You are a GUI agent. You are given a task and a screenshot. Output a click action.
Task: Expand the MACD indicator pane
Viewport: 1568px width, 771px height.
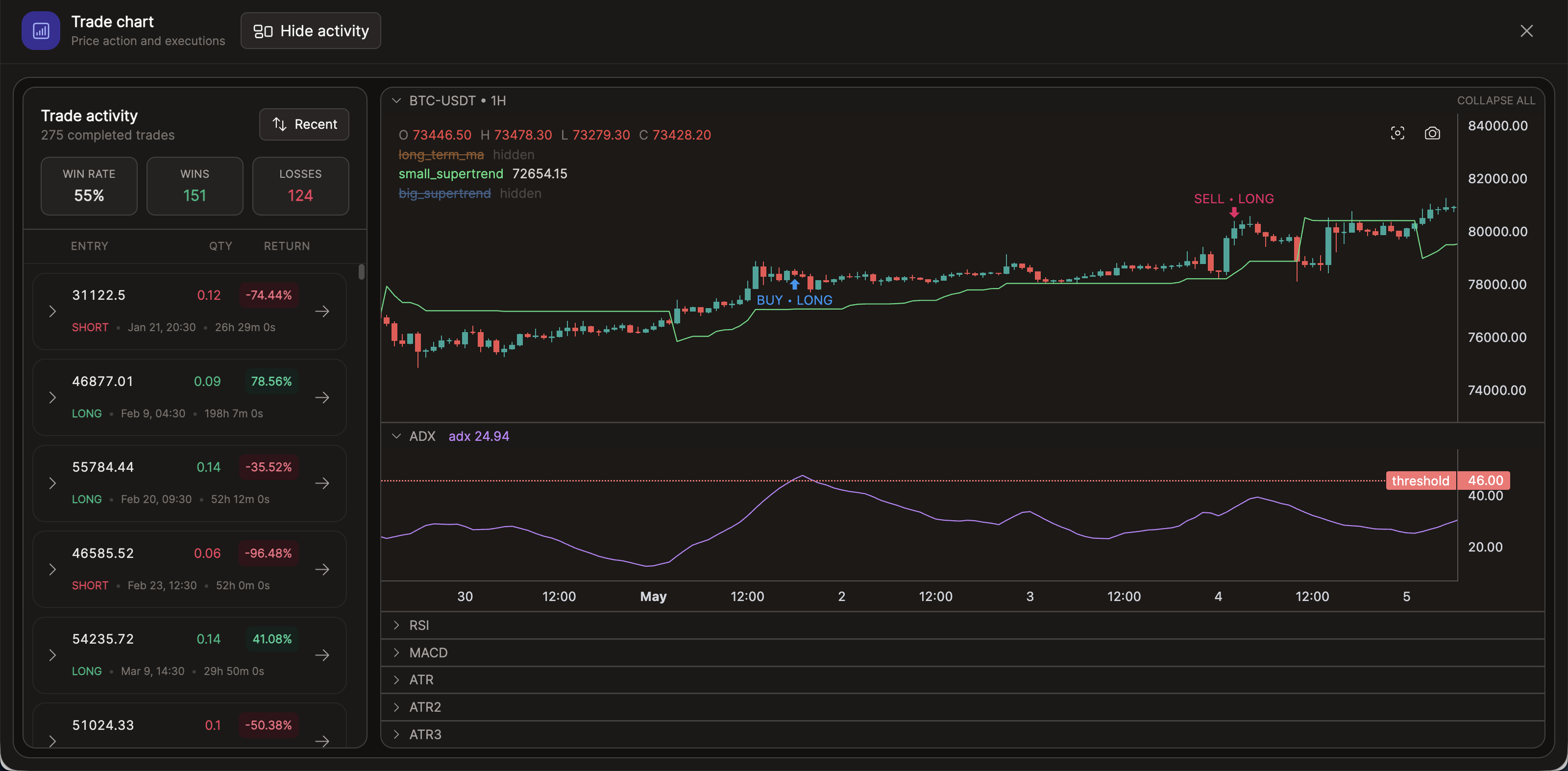pyautogui.click(x=396, y=652)
